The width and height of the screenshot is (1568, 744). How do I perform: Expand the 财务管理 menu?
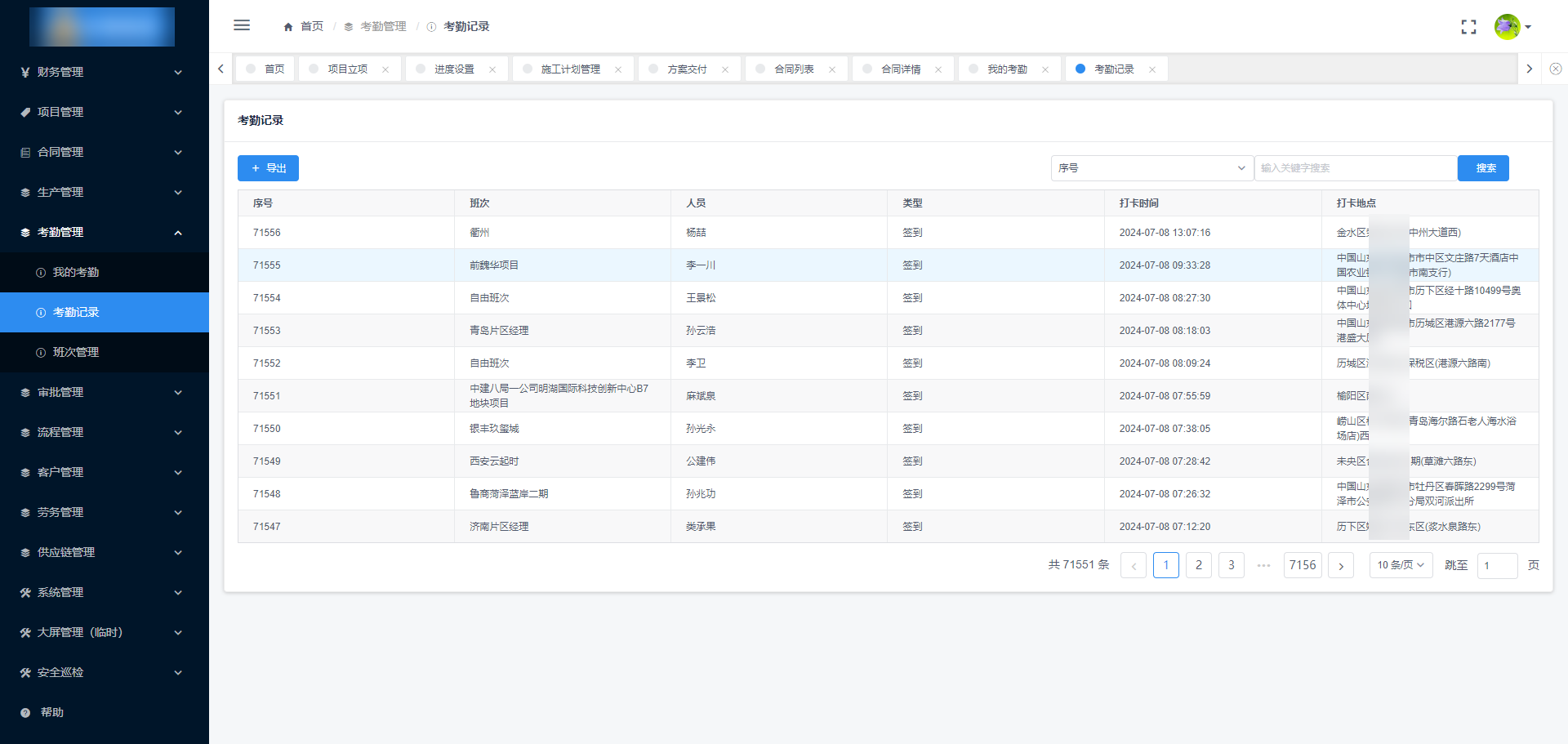click(105, 72)
